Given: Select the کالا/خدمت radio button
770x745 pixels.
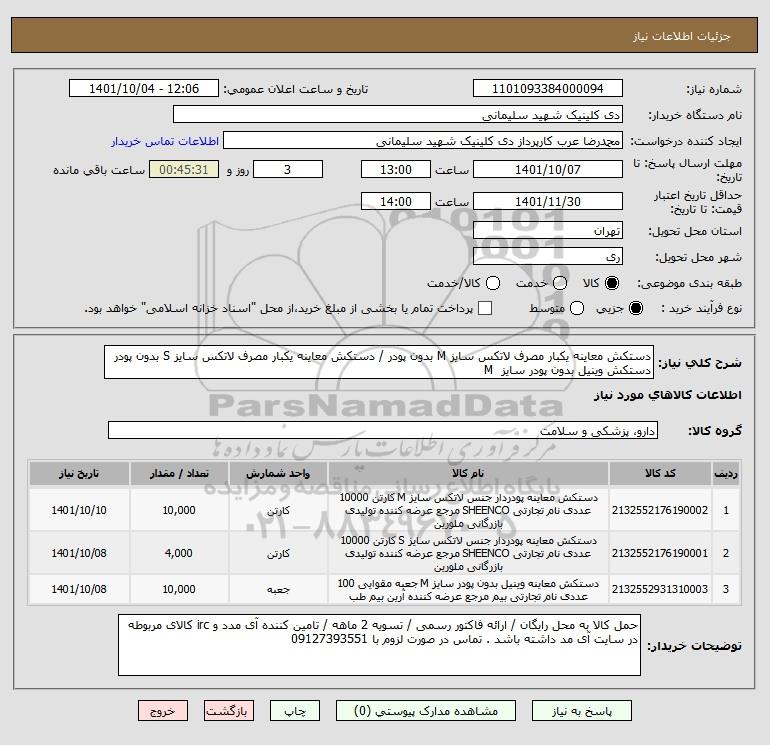Looking at the screenshot, I should pos(493,283).
